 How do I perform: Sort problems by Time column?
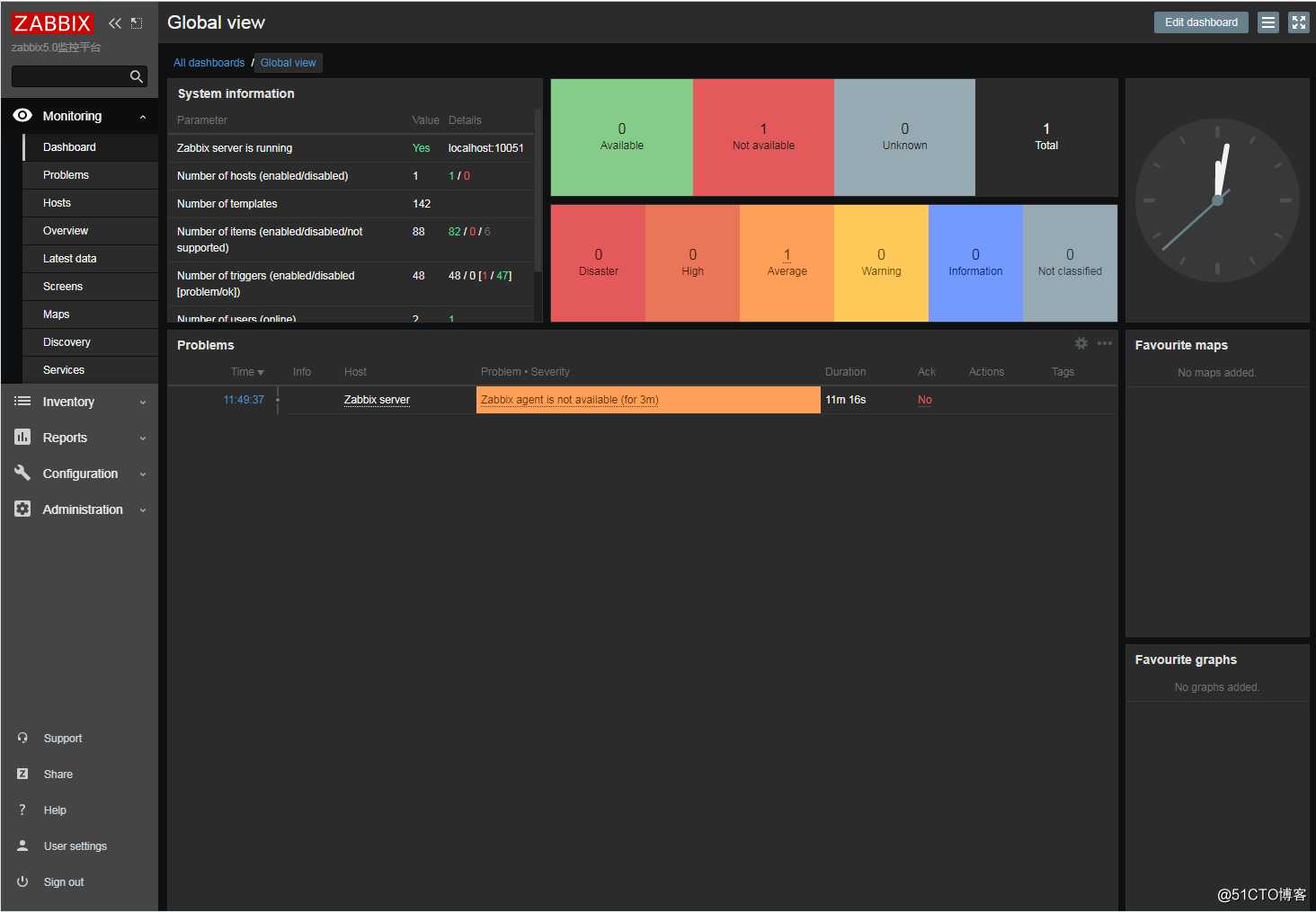tap(247, 372)
